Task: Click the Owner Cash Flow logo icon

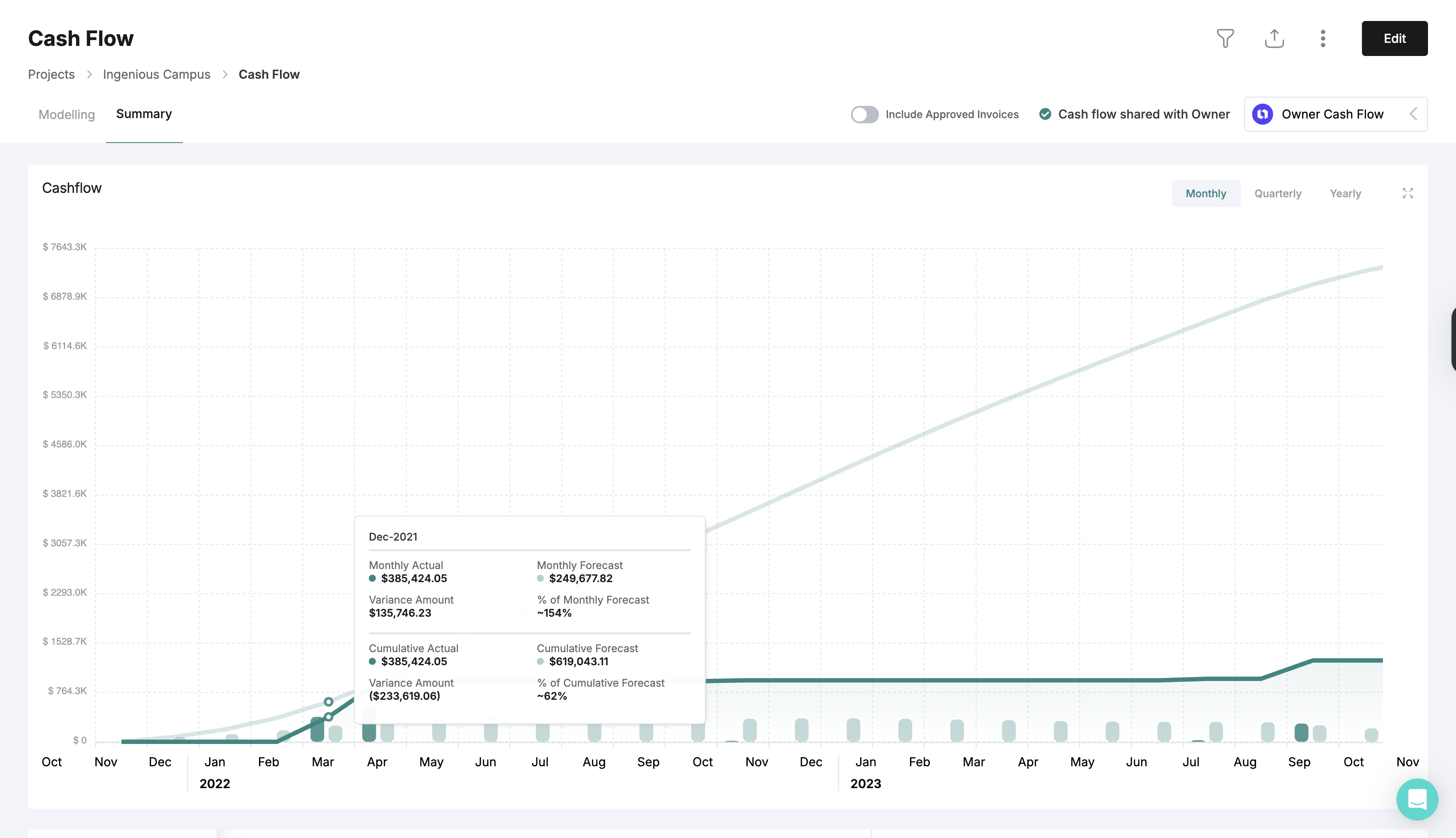Action: 1263,114
